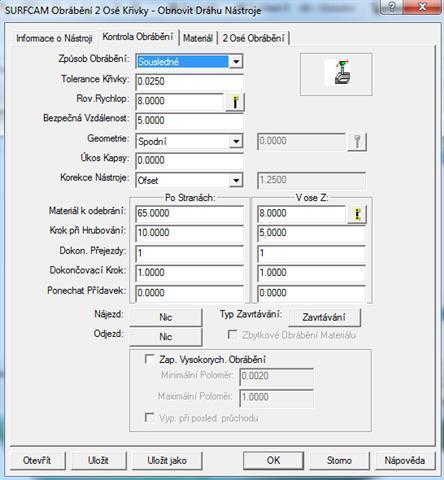Enable Zap. Vysokorych. Obrábění checkbox
The width and height of the screenshot is (444, 480).
[149, 359]
